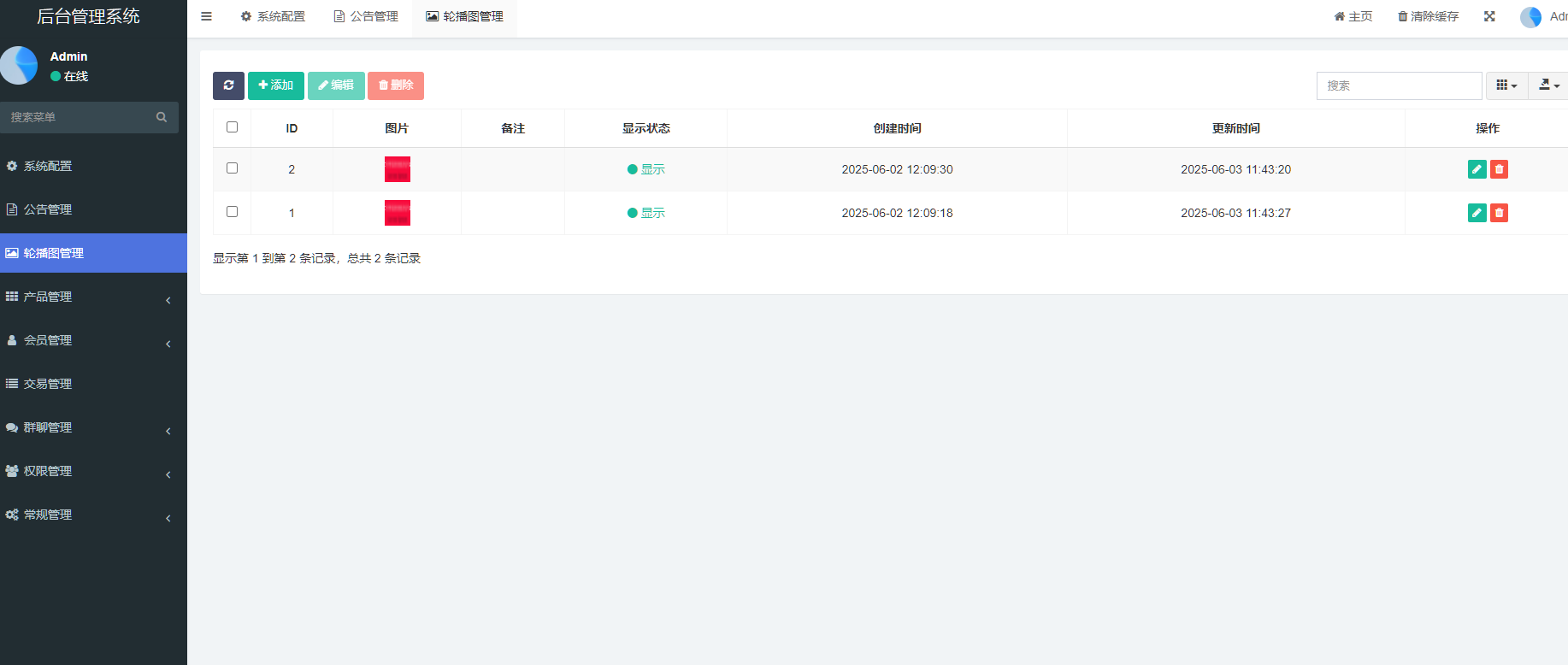Click red delete icon for row ID 2
The image size is (1568, 665).
[x=1499, y=169]
